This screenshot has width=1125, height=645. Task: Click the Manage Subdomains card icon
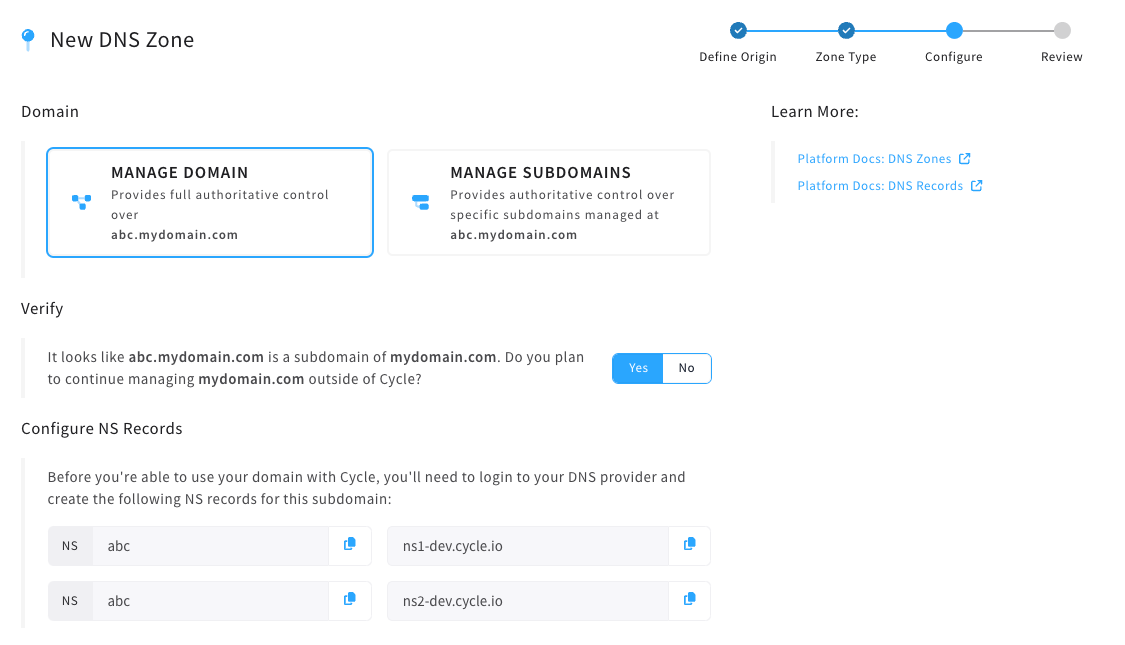coord(420,202)
